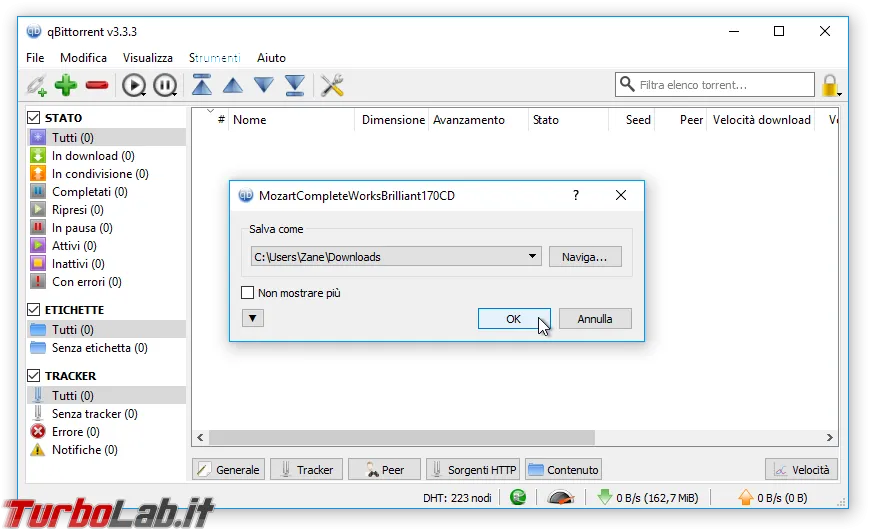Switch to the Generale tab
Image resolution: width=870 pixels, height=531 pixels.
(x=229, y=469)
